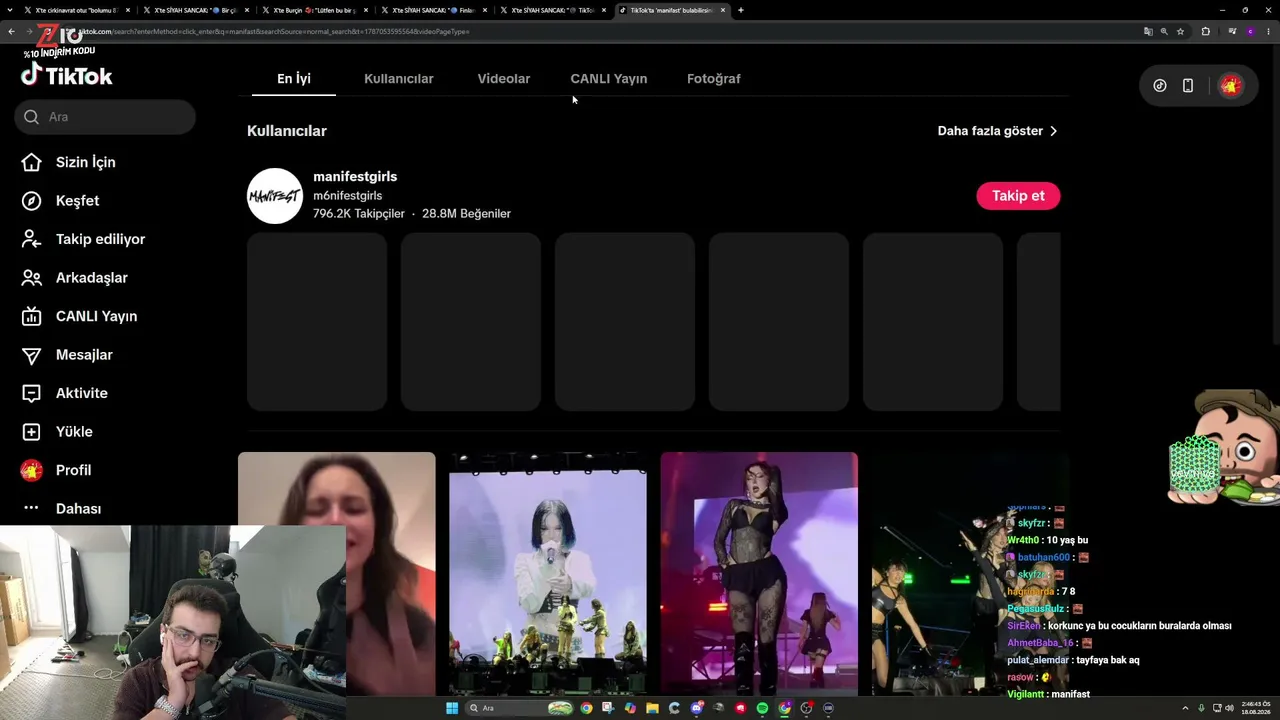The height and width of the screenshot is (720, 1280).
Task: Open Aktivite notifications
Action: 64,393
